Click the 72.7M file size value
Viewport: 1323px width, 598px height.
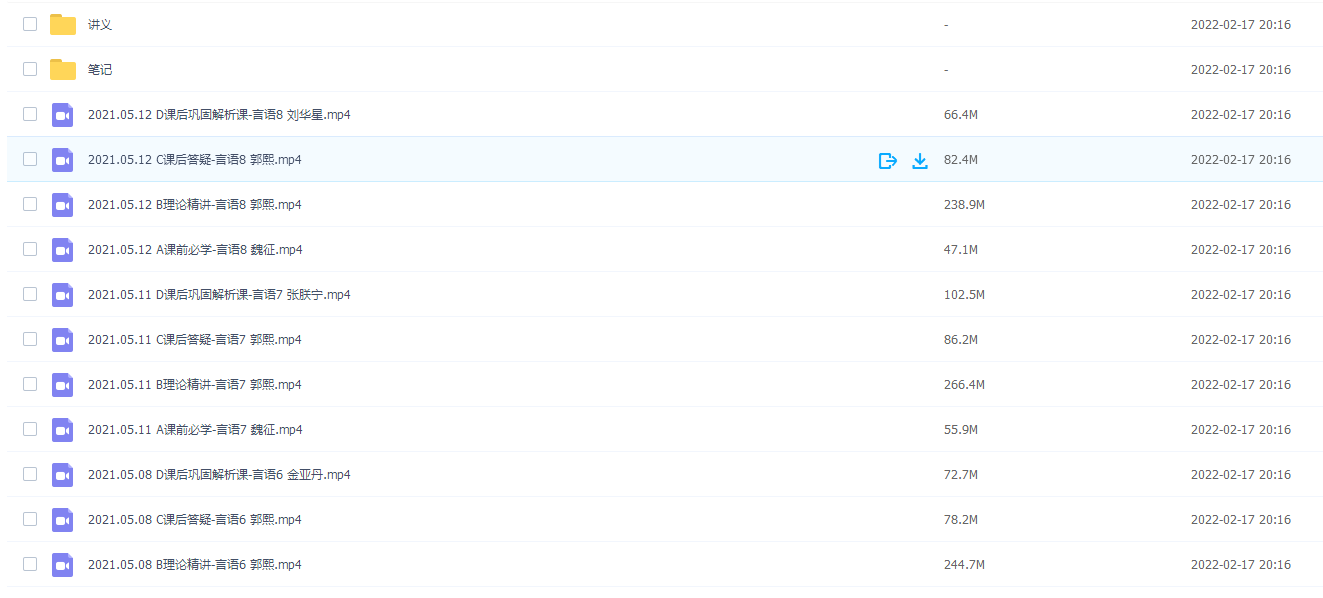pyautogui.click(x=961, y=475)
